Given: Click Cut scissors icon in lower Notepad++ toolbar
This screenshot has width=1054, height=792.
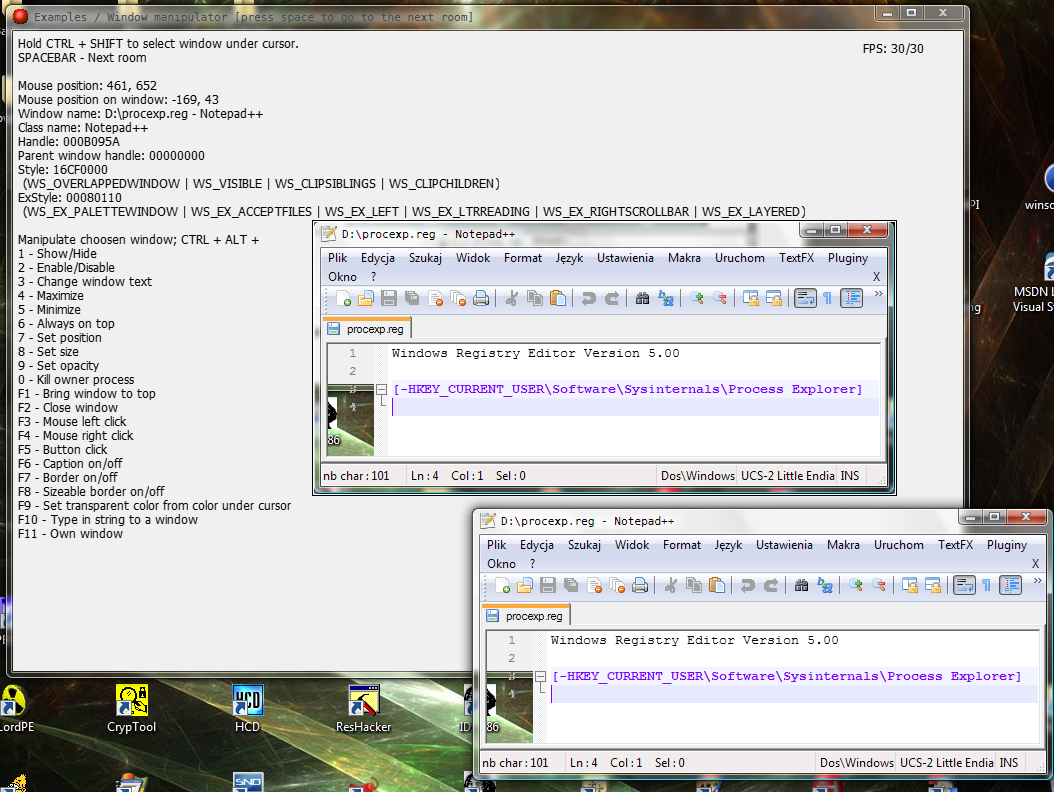Looking at the screenshot, I should pos(671,585).
